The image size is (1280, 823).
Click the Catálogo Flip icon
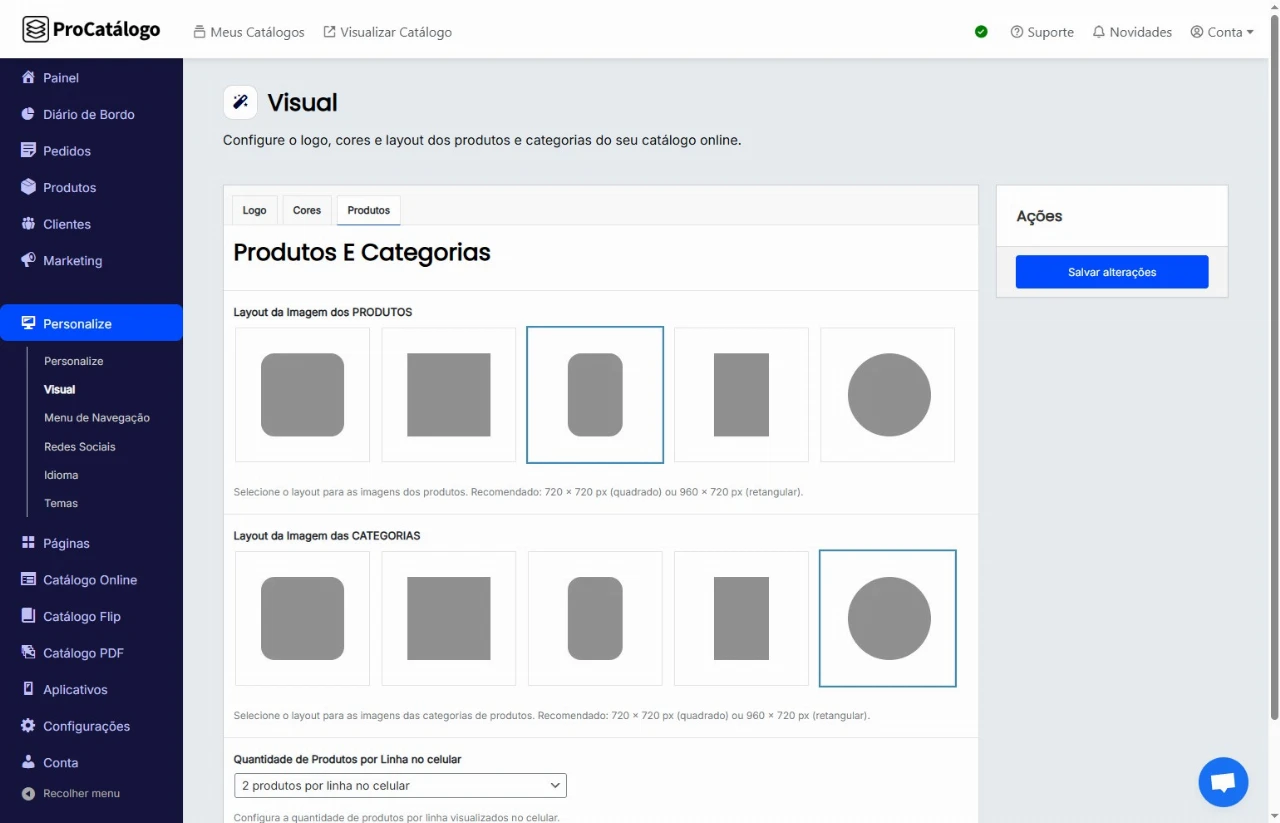tap(28, 616)
